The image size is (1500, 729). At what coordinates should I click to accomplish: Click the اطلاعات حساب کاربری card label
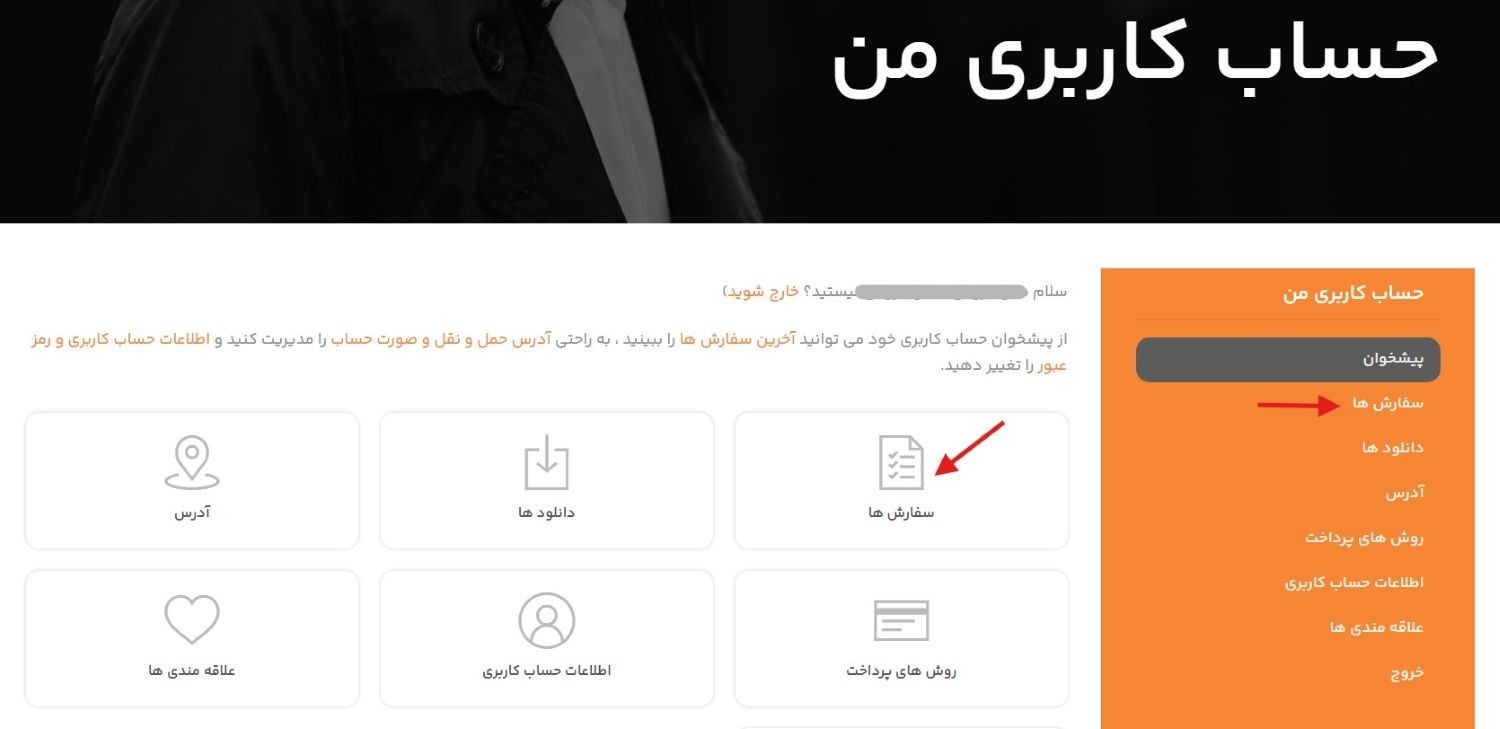coord(547,670)
